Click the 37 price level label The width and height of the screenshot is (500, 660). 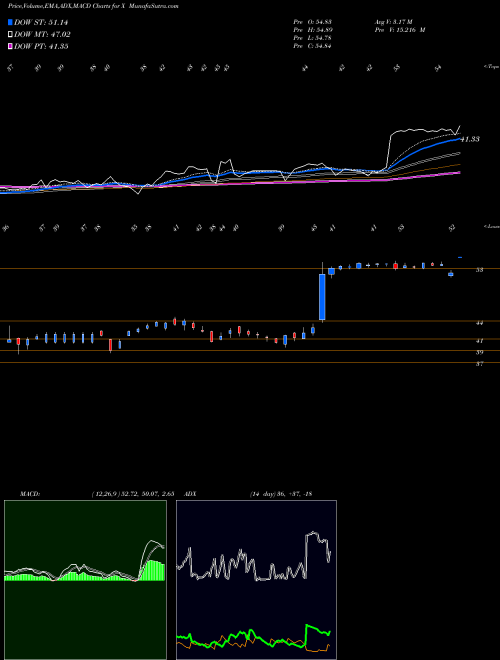(479, 364)
